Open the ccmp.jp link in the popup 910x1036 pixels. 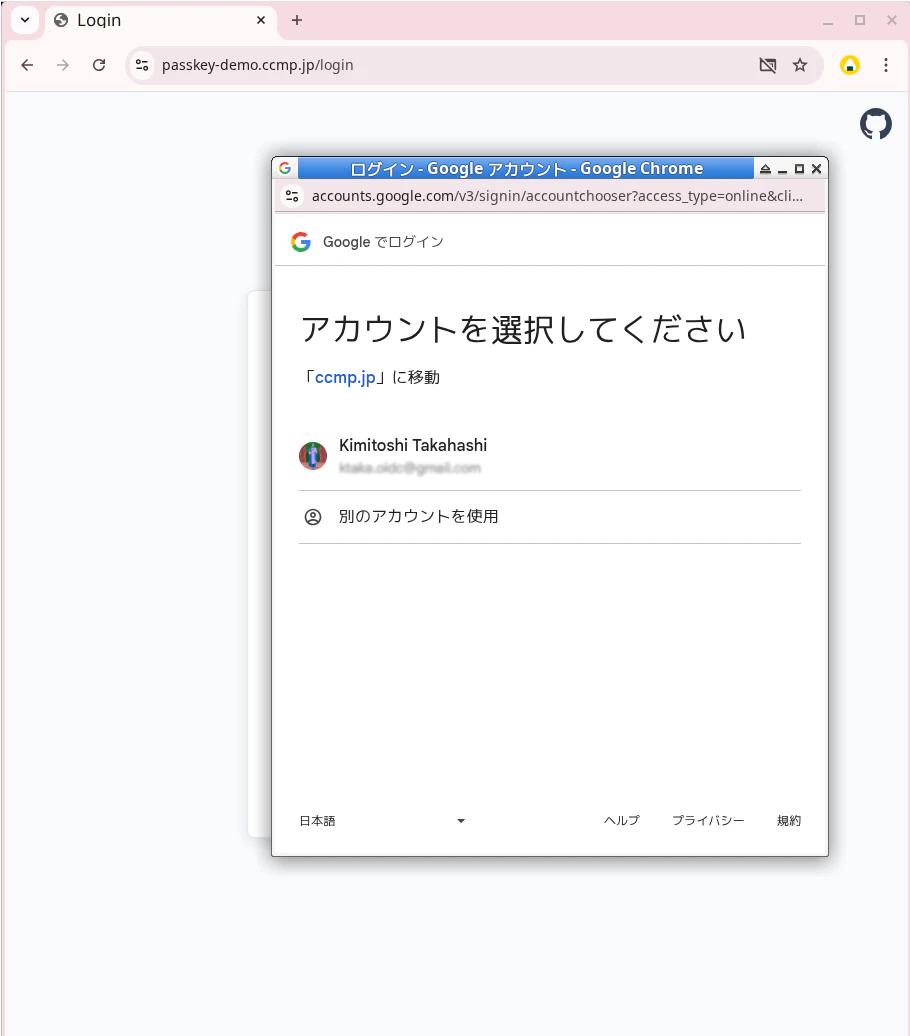tap(344, 377)
